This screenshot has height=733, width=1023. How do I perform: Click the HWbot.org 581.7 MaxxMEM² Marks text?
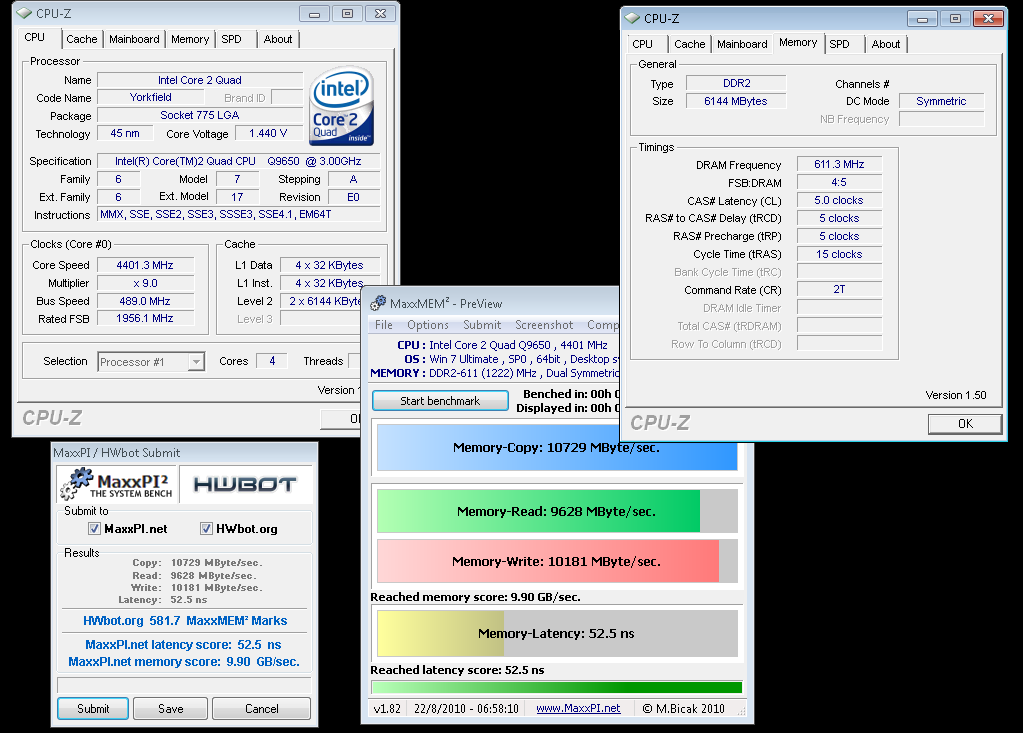click(x=185, y=621)
